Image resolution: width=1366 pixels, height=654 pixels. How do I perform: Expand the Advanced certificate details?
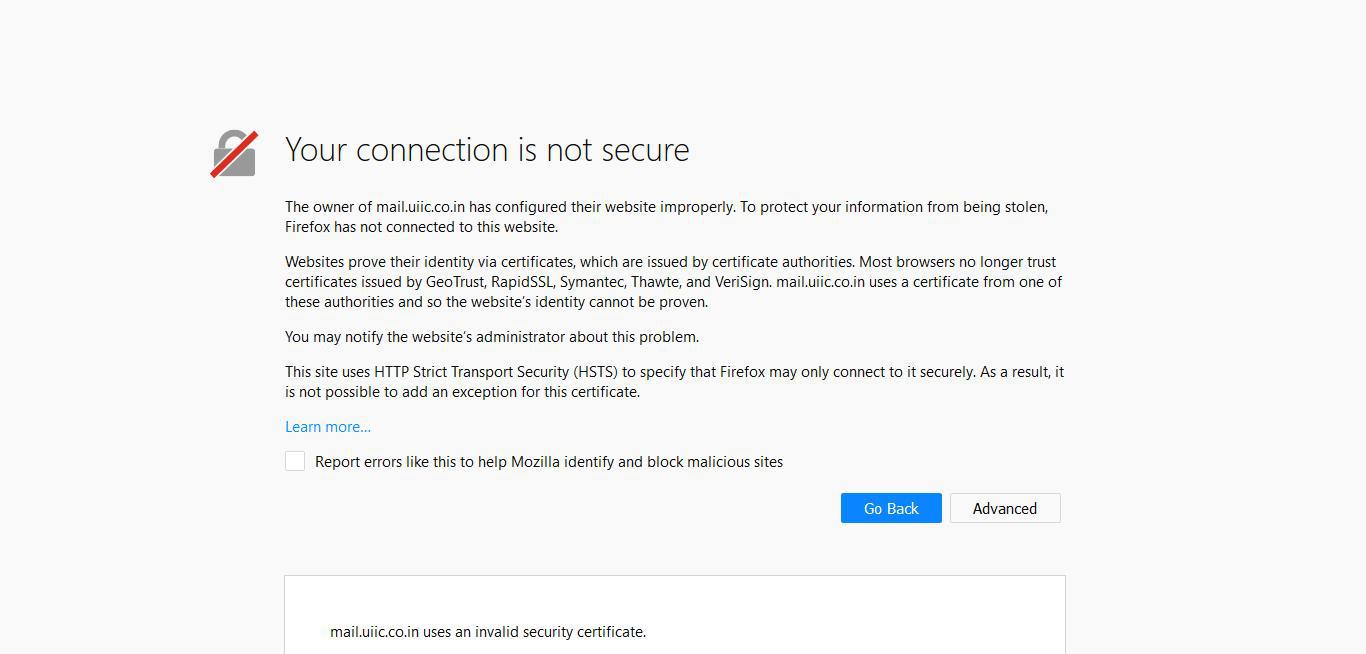pyautogui.click(x=1004, y=508)
